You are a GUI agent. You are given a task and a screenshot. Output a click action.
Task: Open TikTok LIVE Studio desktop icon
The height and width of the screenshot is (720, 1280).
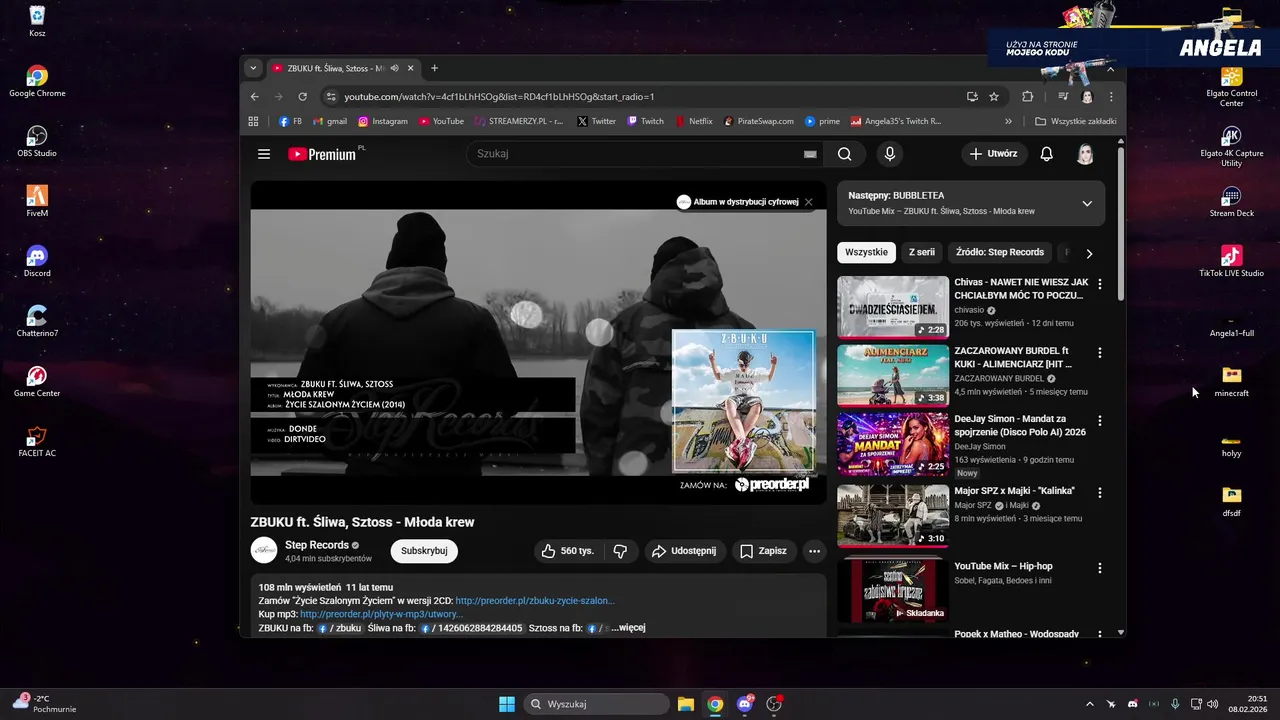click(1231, 261)
